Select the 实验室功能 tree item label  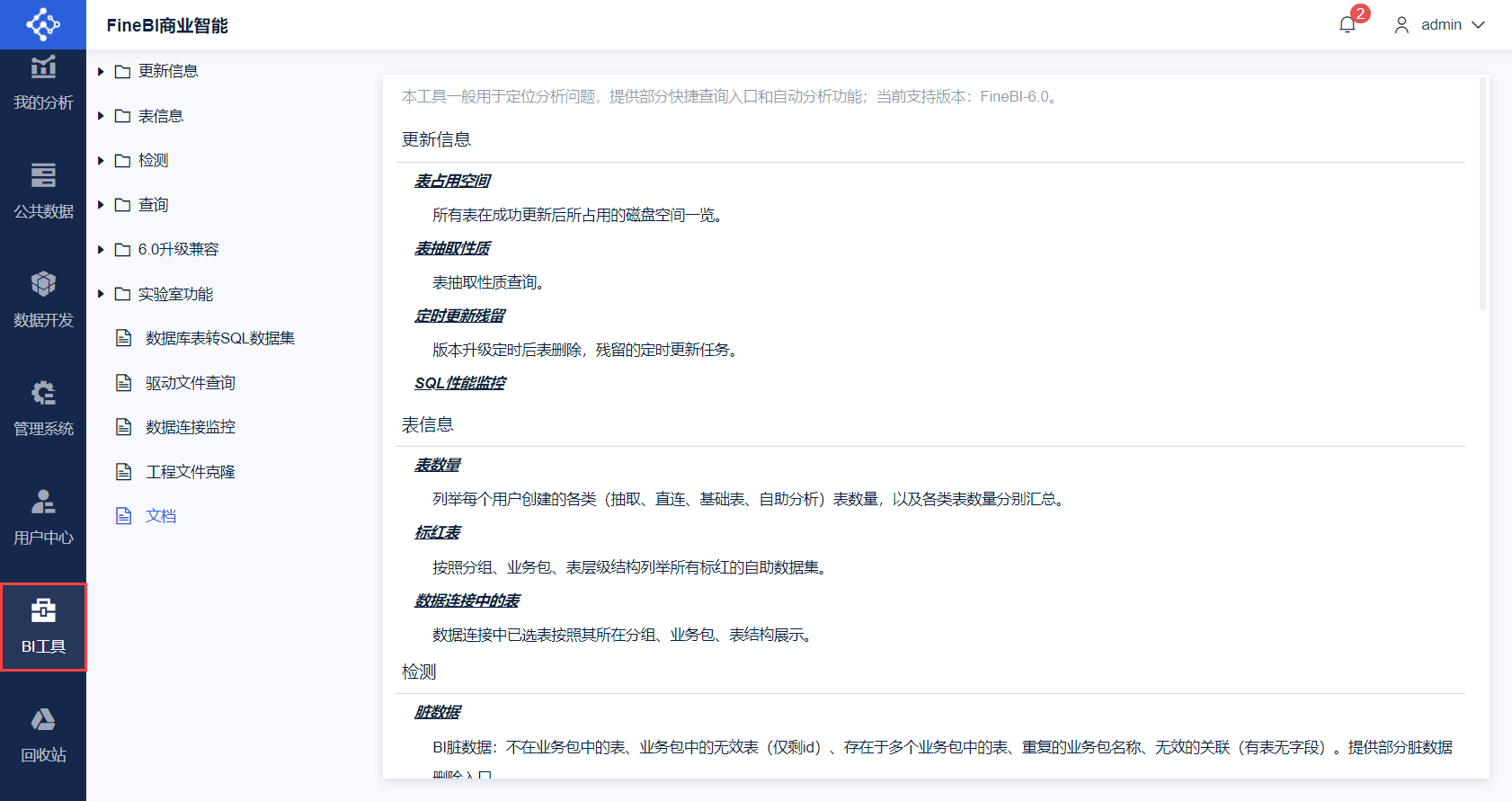point(176,294)
